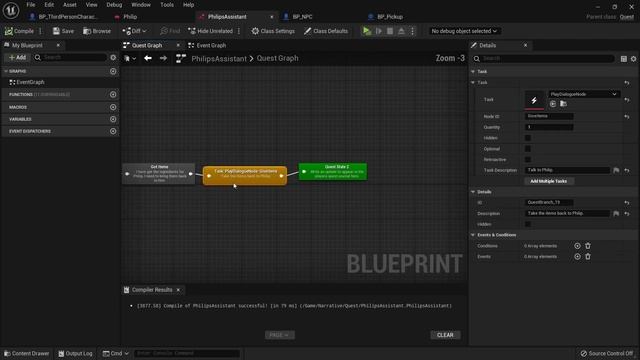
Task: Collapse the GRAPHS section
Action: (x=6, y=71)
